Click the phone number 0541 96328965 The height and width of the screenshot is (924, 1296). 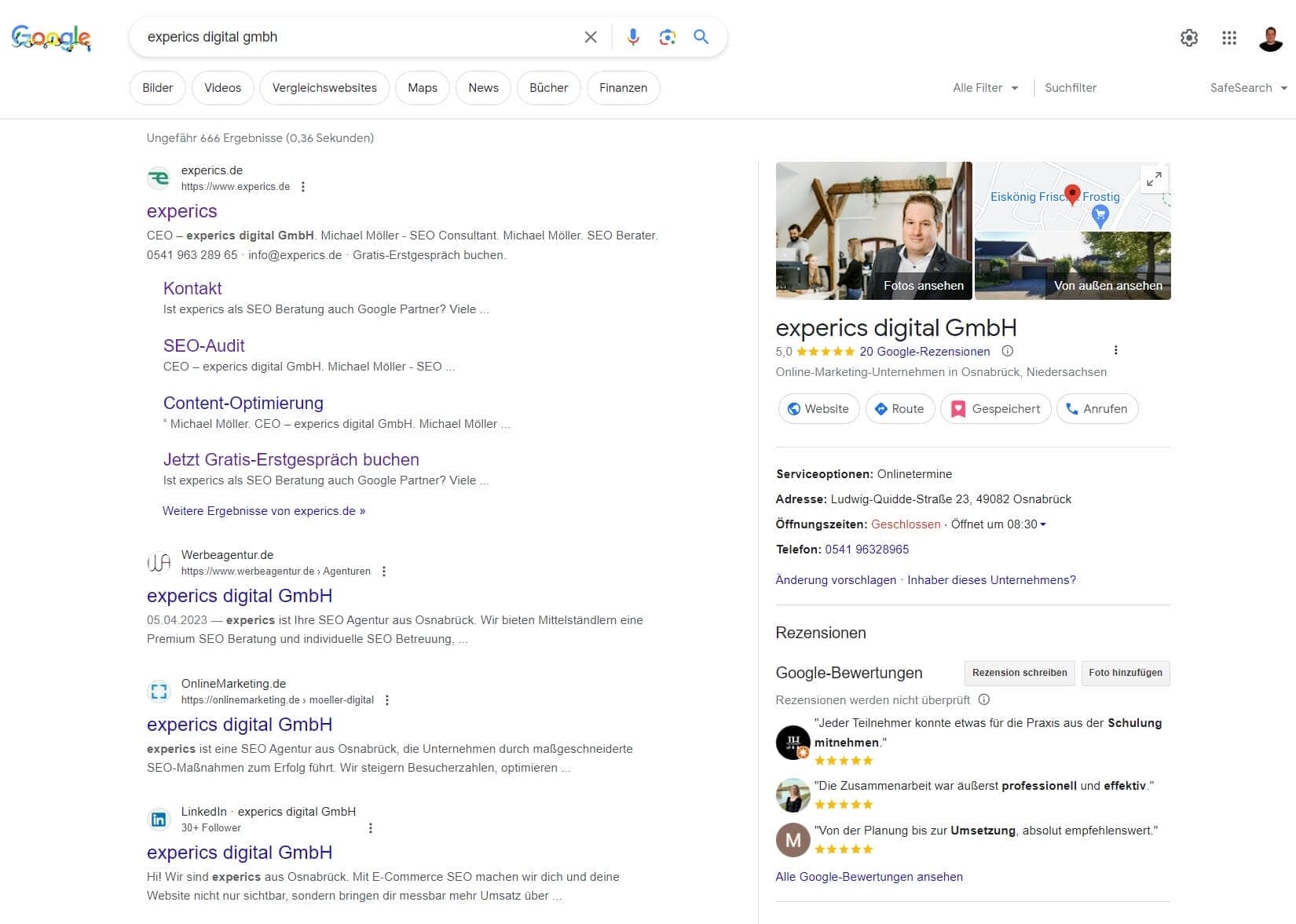tap(867, 550)
